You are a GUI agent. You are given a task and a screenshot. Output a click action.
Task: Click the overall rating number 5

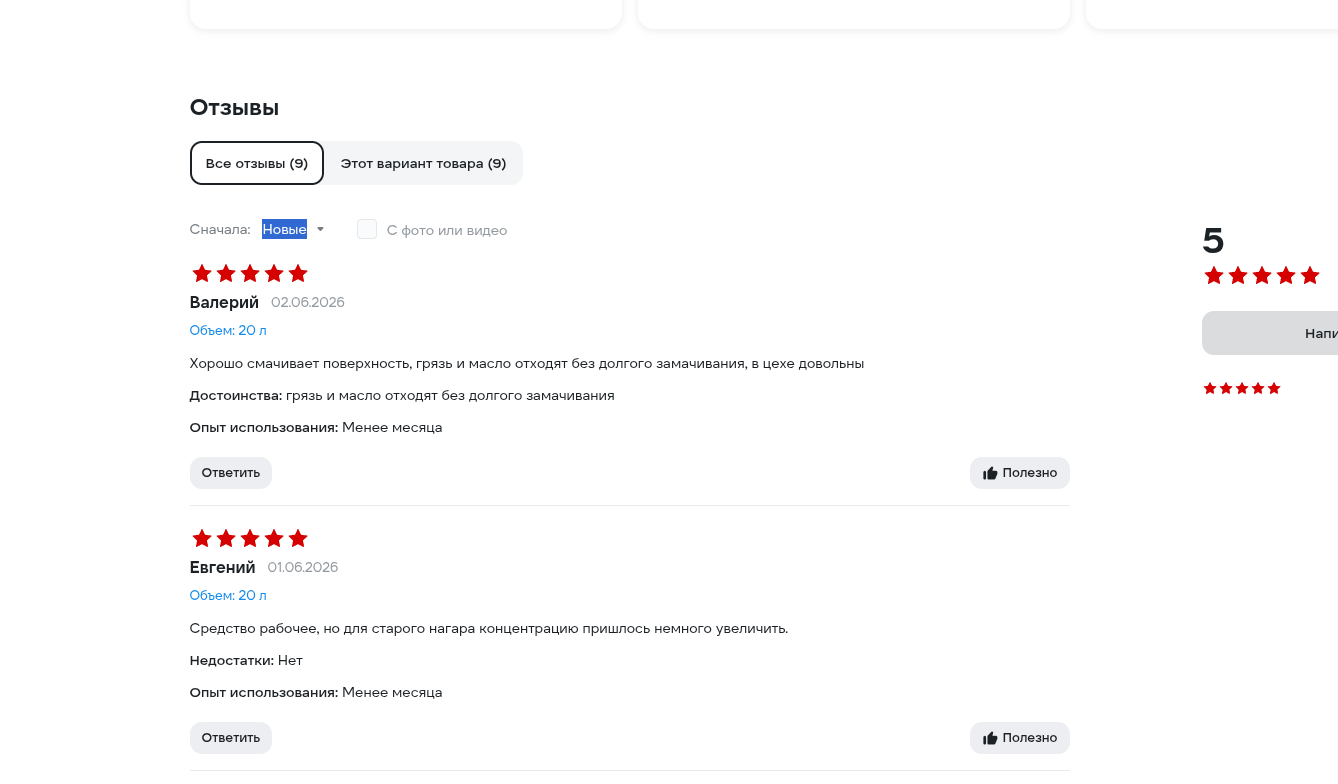click(1213, 241)
